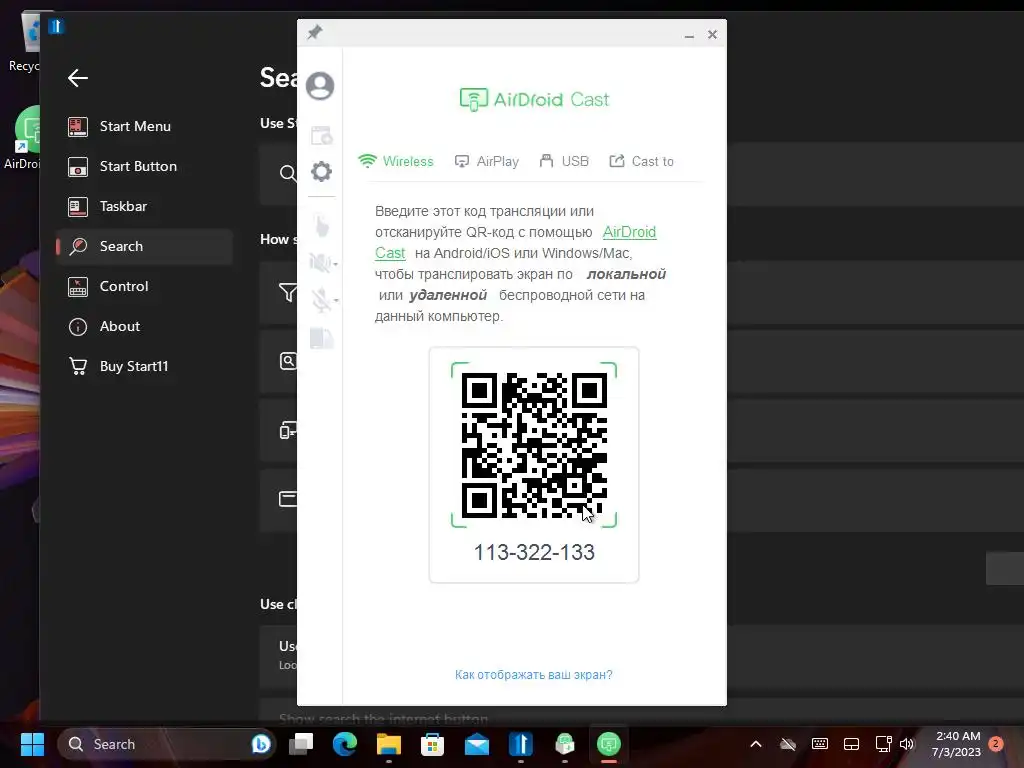This screenshot has height=768, width=1024.
Task: Open Start11 app from taskbar
Action: tap(520, 744)
